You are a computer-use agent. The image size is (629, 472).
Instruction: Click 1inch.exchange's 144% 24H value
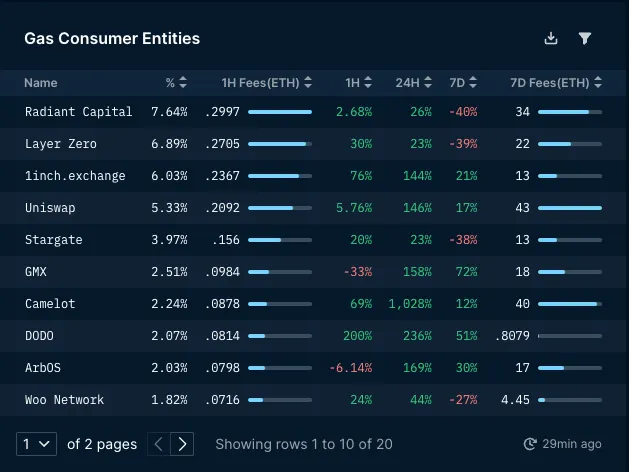click(417, 176)
